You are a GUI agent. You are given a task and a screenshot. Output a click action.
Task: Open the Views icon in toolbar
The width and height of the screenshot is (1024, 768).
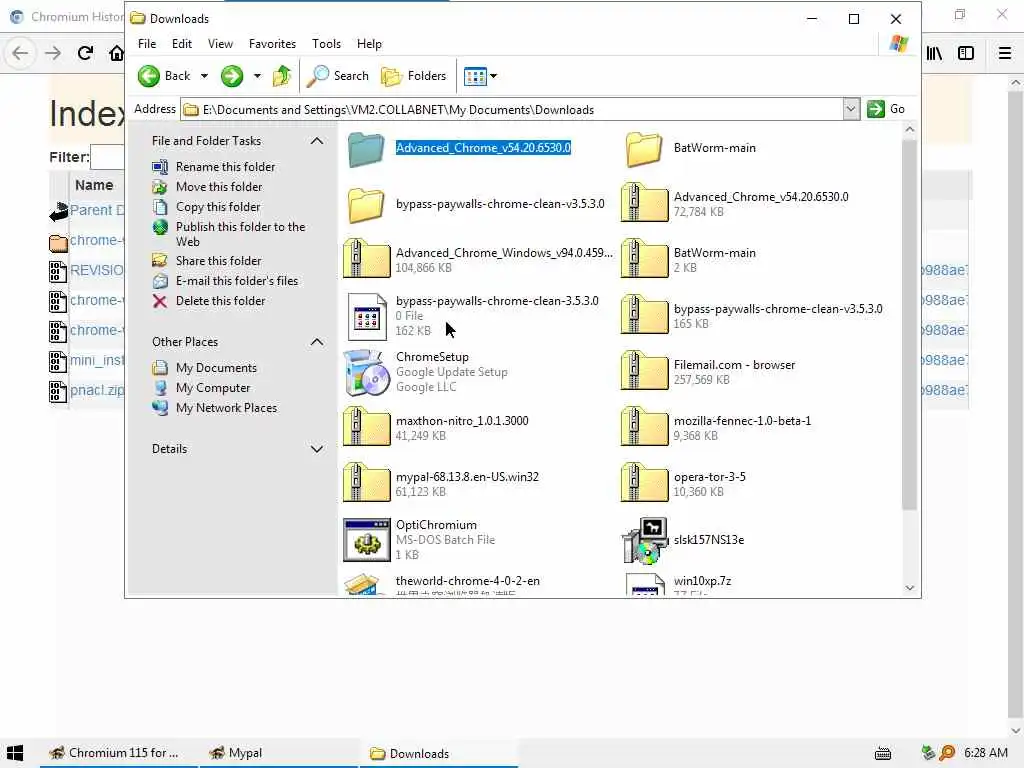point(475,76)
